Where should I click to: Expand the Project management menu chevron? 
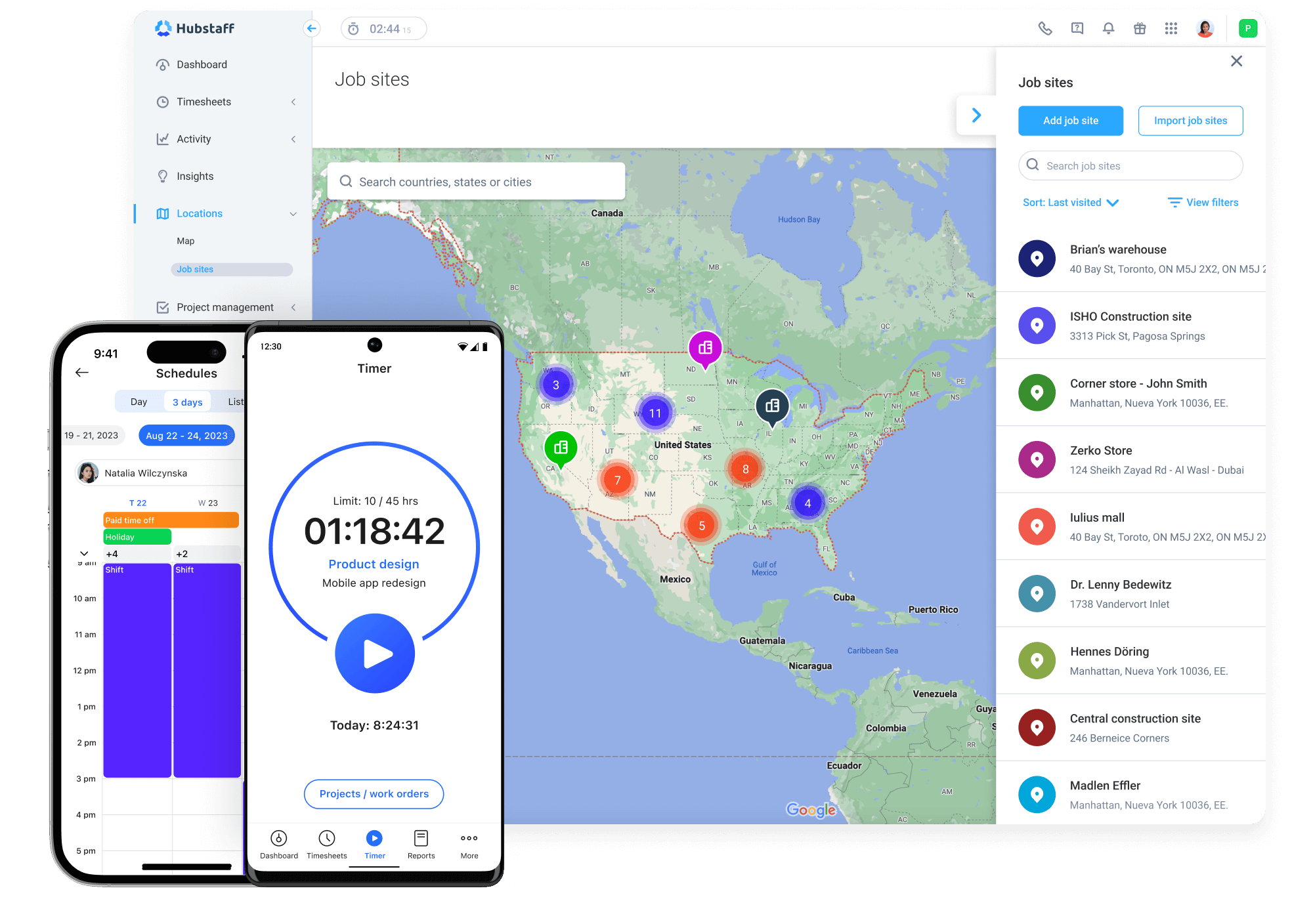coord(293,307)
